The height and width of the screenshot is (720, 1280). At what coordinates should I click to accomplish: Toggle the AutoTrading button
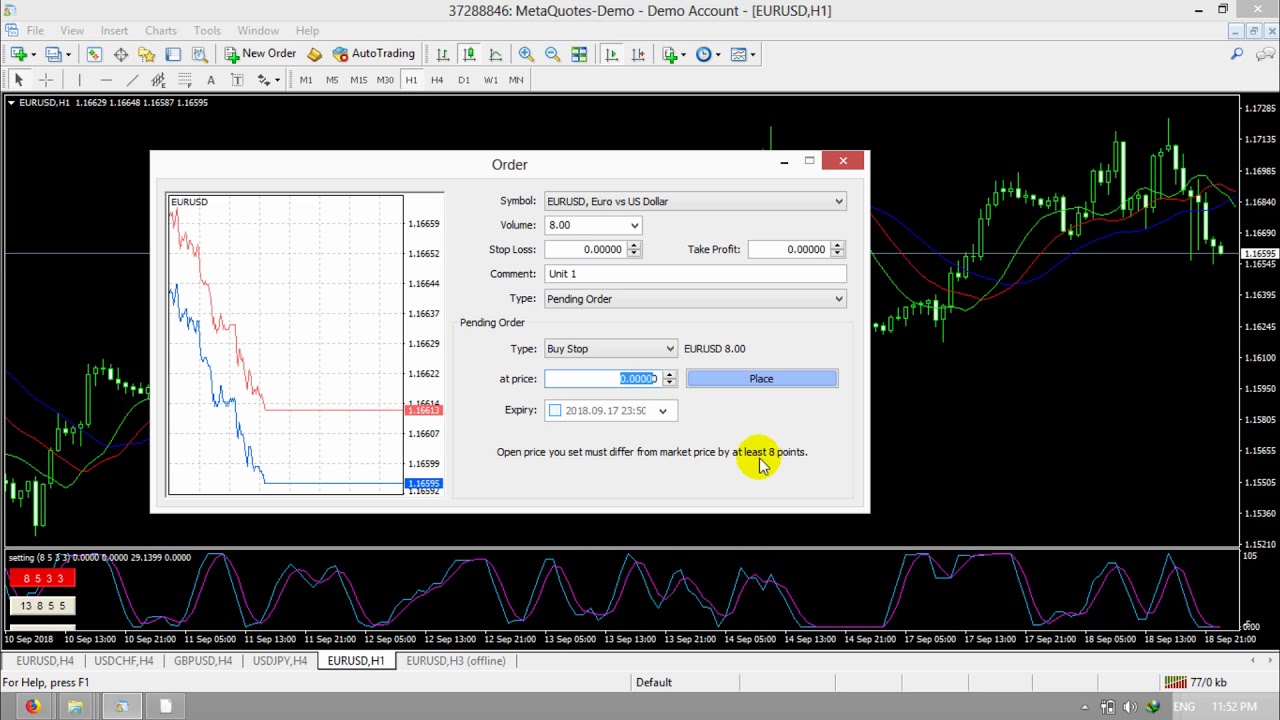(x=373, y=54)
